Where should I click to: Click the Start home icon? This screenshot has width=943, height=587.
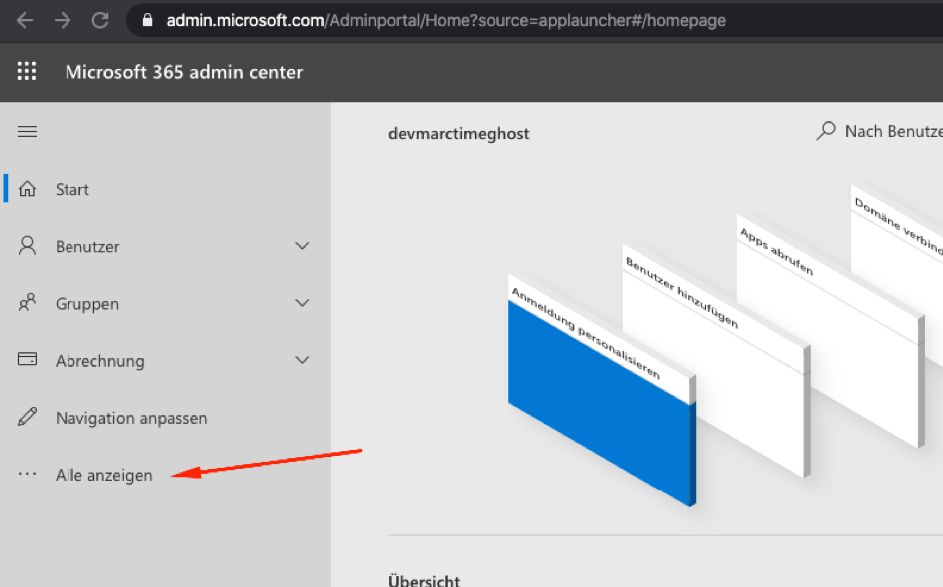[27, 189]
